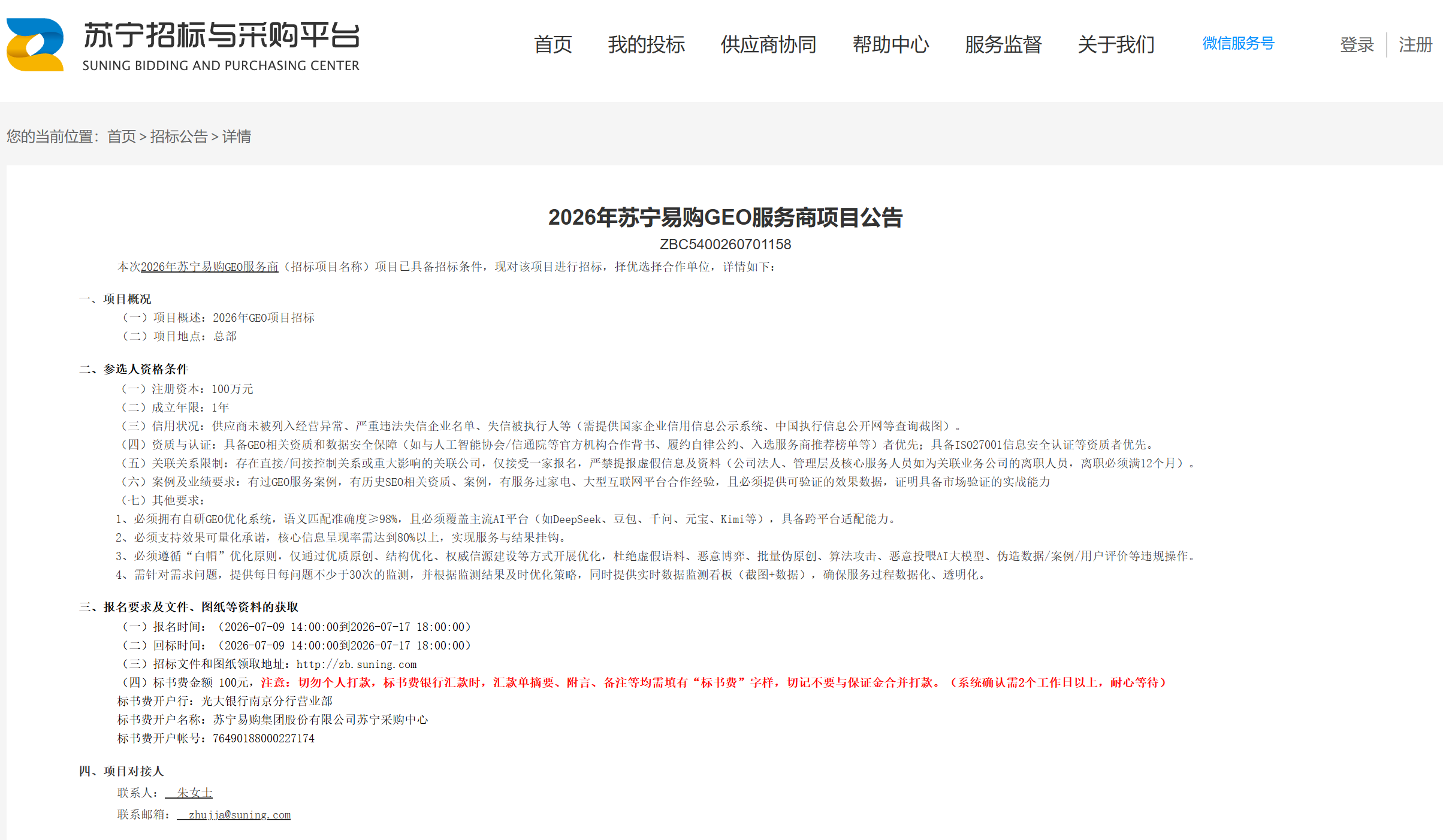The height and width of the screenshot is (840, 1443).
Task: Click the 微信服务号 link
Action: coord(1238,43)
